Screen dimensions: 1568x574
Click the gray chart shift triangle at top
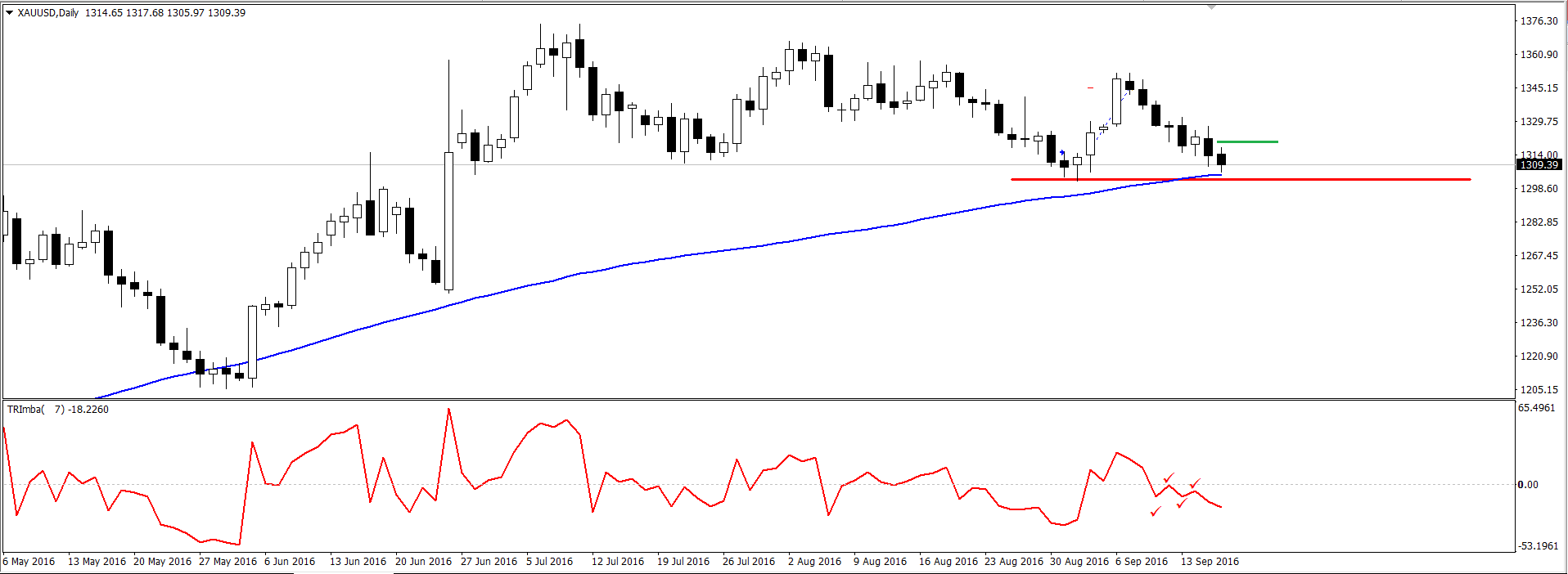click(x=1212, y=7)
